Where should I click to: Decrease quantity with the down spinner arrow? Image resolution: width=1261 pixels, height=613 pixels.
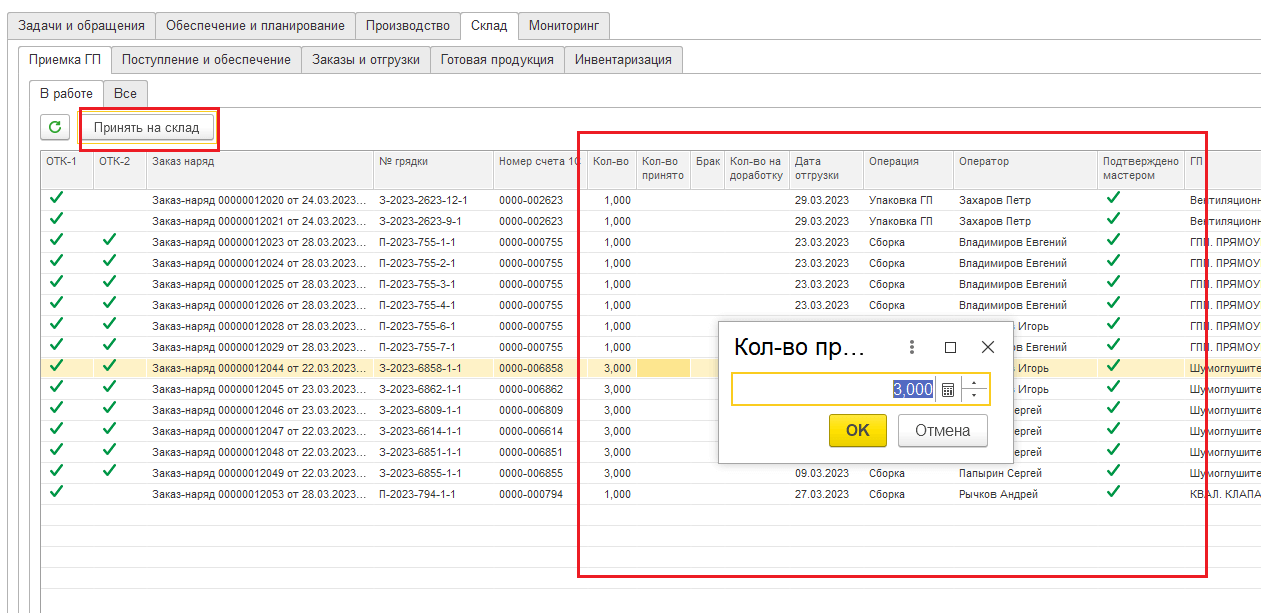[x=974, y=396]
